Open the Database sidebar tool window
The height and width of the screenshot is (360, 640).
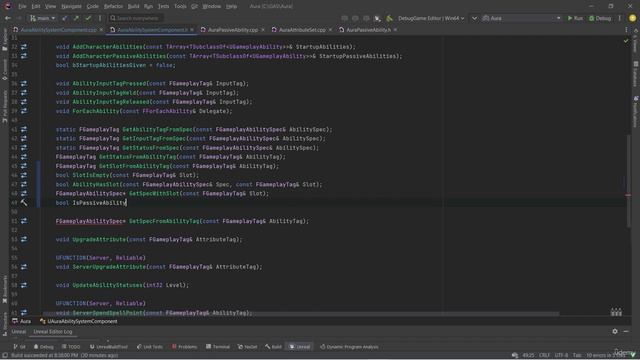click(x=636, y=73)
